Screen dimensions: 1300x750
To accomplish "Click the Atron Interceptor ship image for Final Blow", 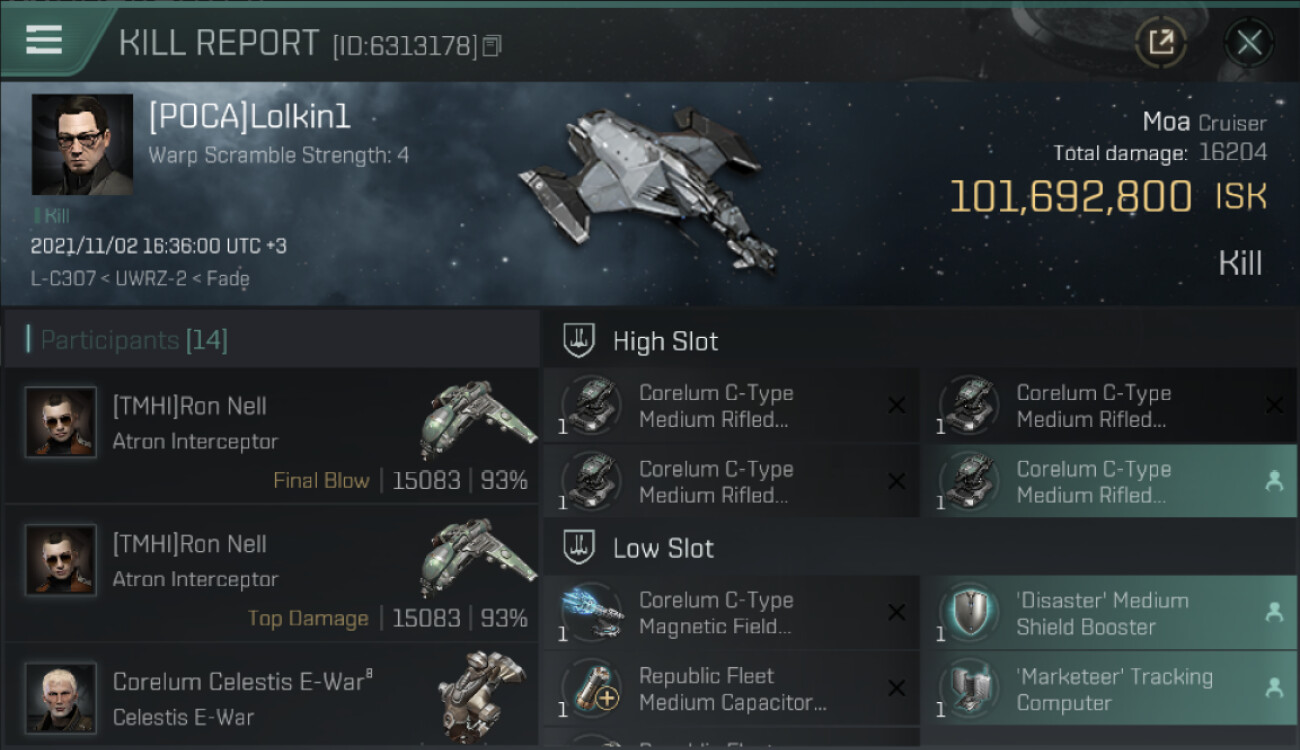I will point(477,418).
